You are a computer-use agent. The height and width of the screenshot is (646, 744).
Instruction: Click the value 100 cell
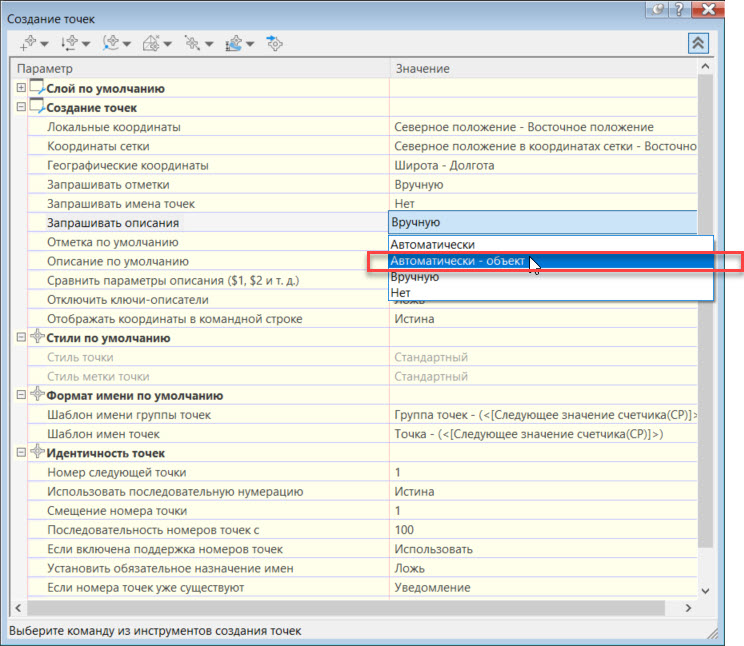(x=404, y=530)
